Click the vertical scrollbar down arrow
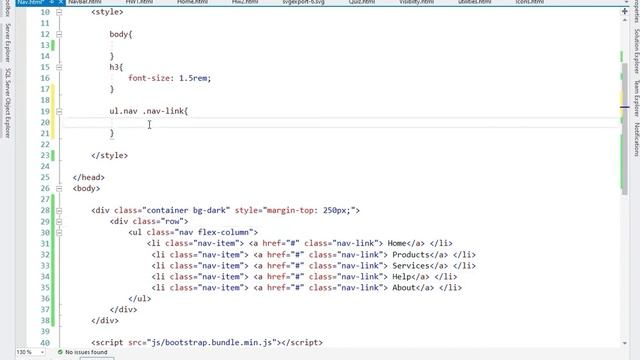640x360 pixels. point(624,343)
